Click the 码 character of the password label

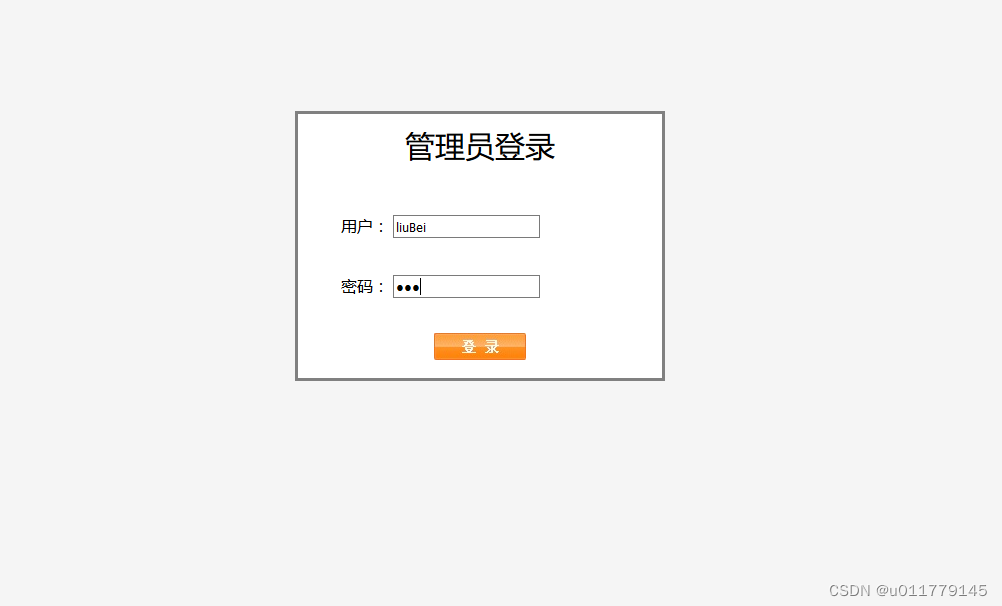pos(365,286)
